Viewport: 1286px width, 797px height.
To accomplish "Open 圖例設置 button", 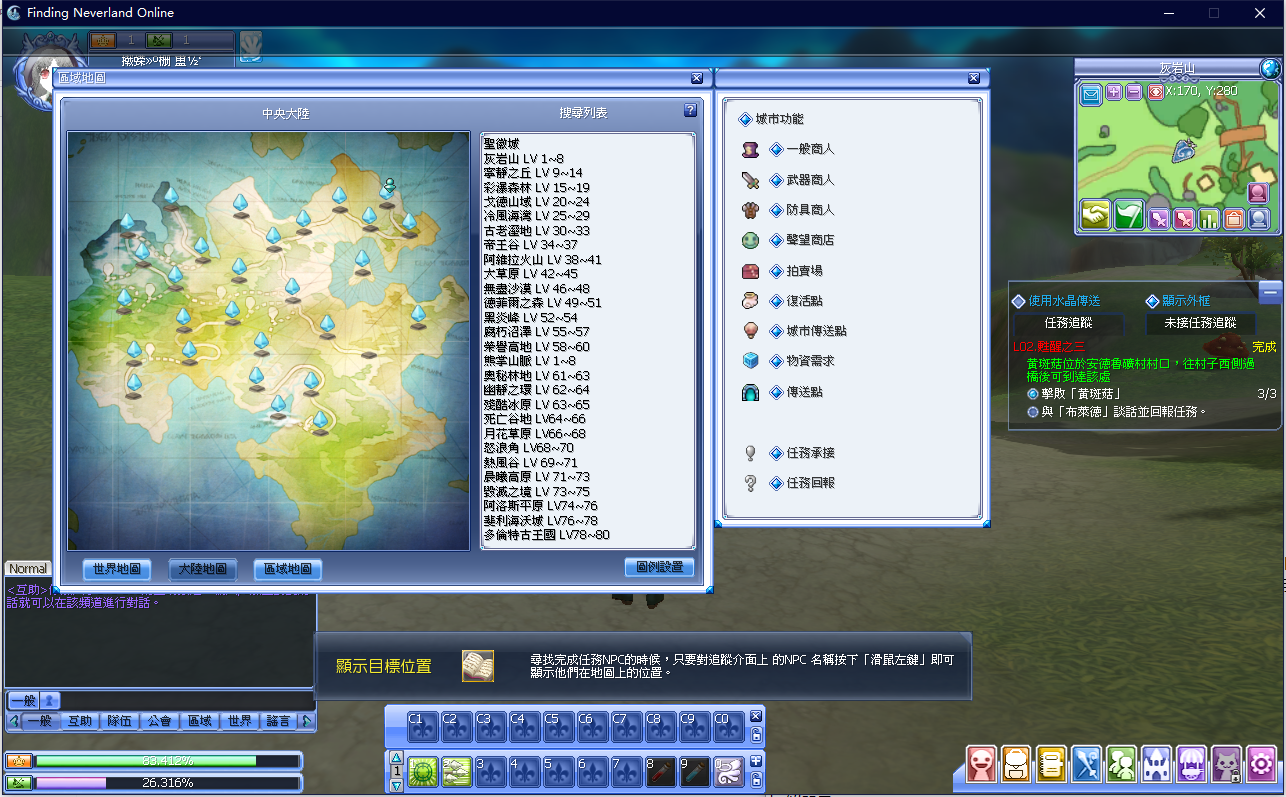I will click(659, 567).
